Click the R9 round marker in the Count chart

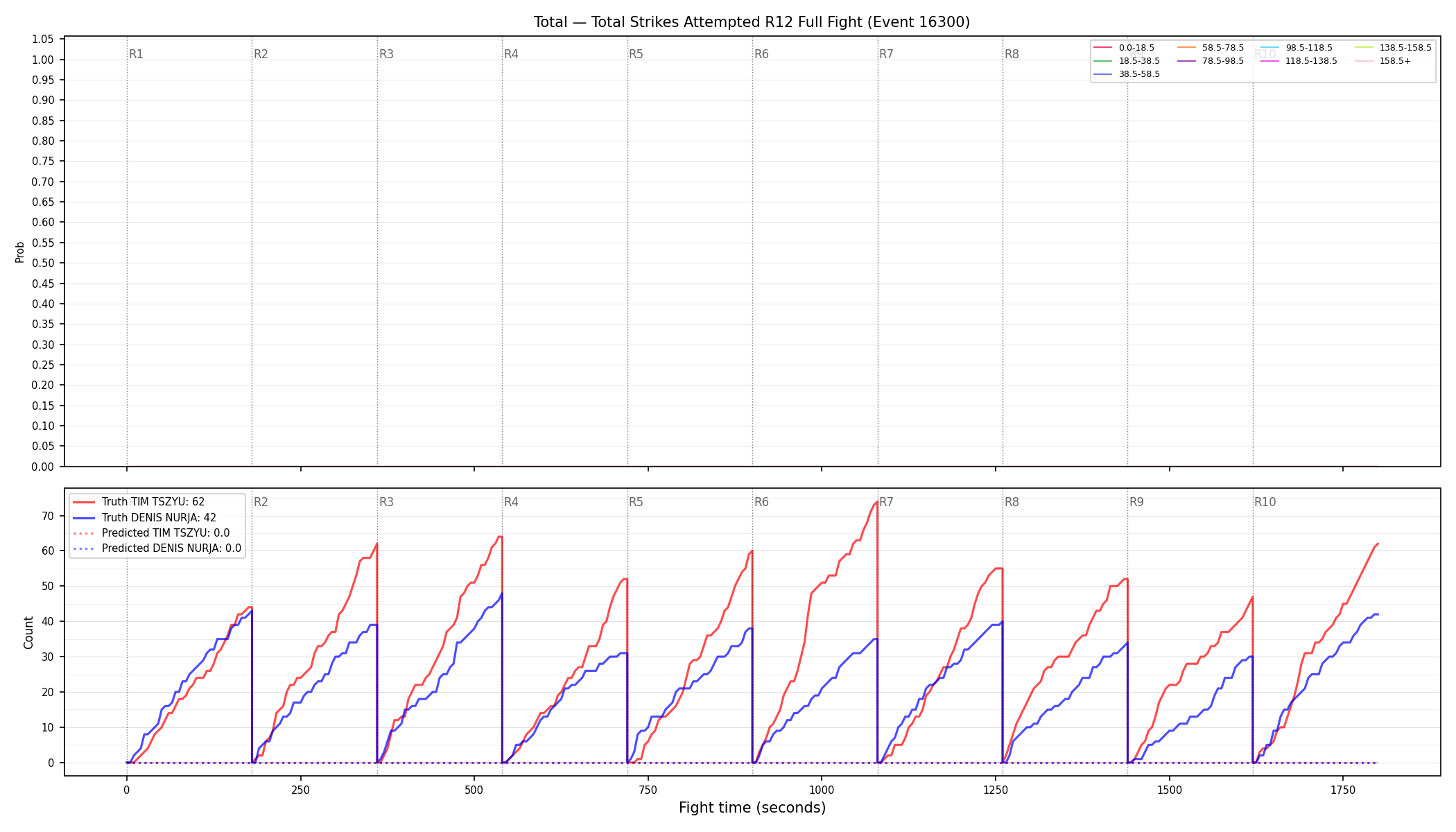click(1136, 502)
